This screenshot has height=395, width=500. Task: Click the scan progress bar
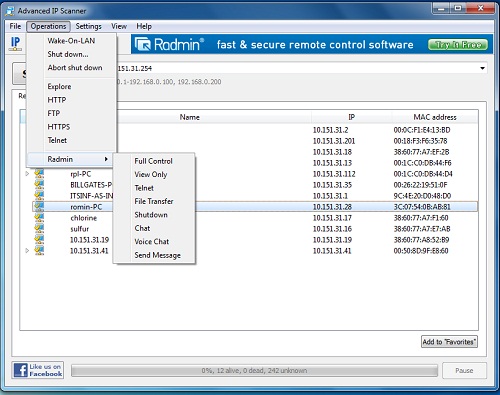coord(254,371)
